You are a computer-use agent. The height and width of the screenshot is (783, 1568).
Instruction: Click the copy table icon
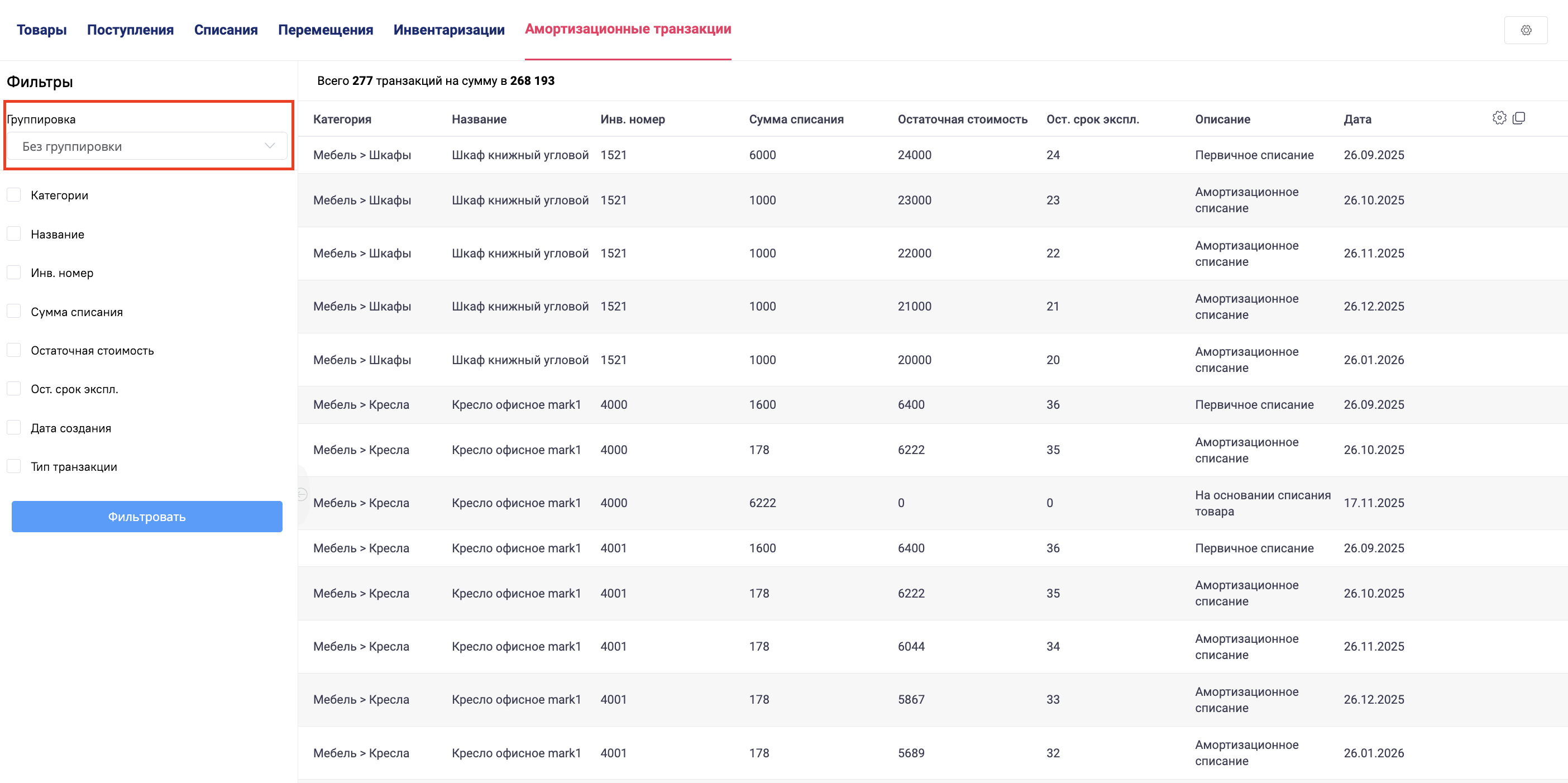click(x=1519, y=118)
